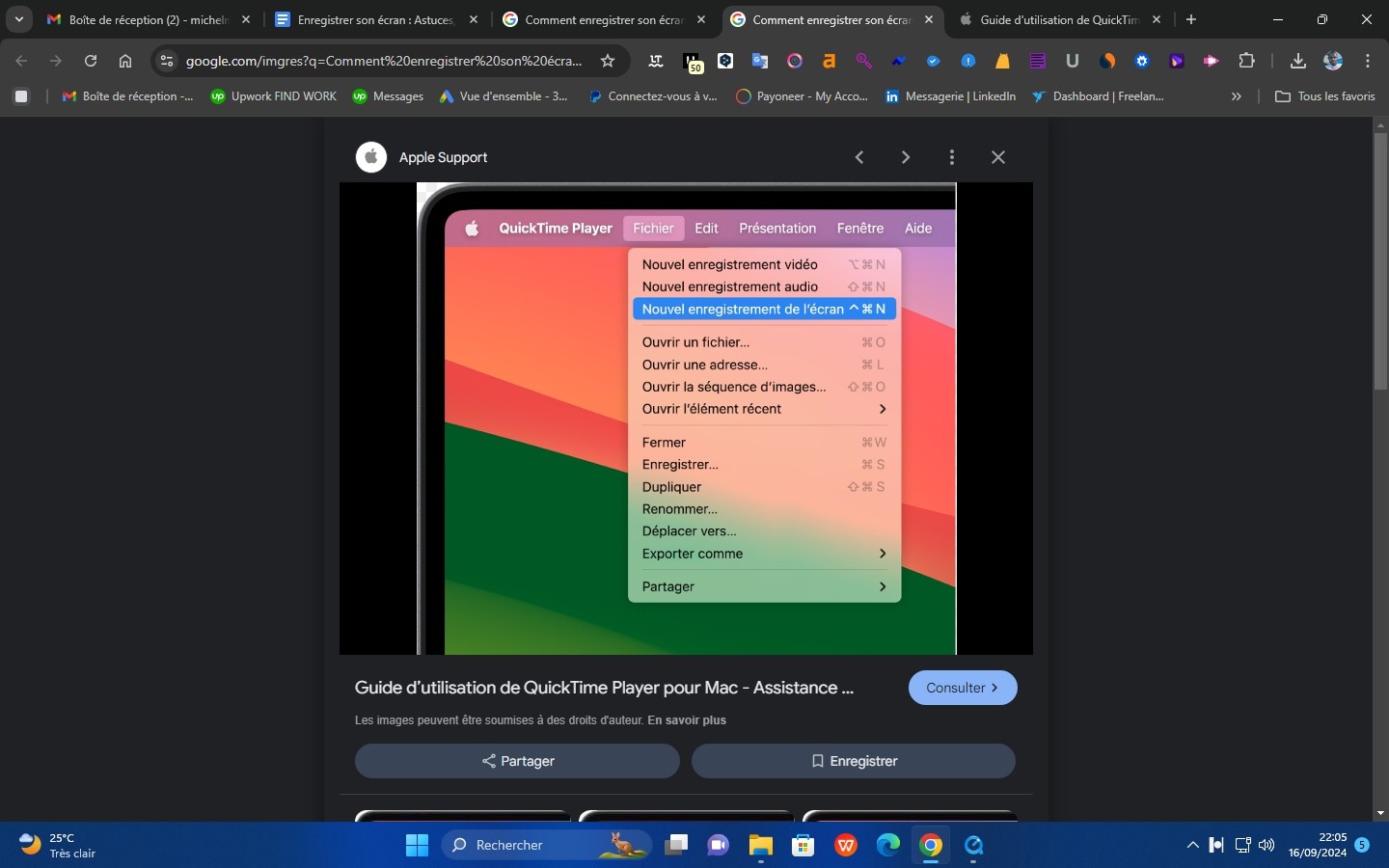Open Microsoft Store from the taskbar

803,845
